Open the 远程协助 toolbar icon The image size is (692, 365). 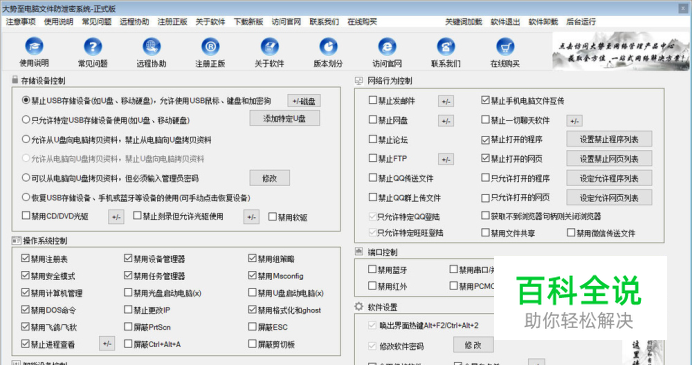[151, 46]
